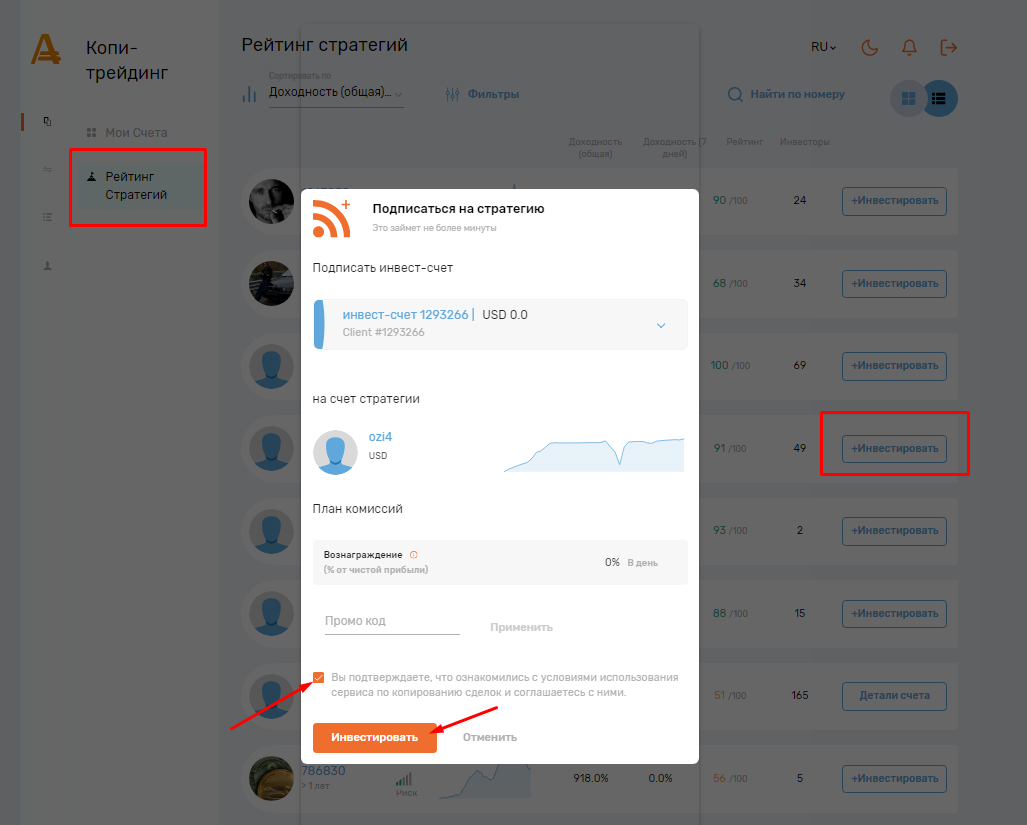Switch to list view layout

tap(939, 98)
